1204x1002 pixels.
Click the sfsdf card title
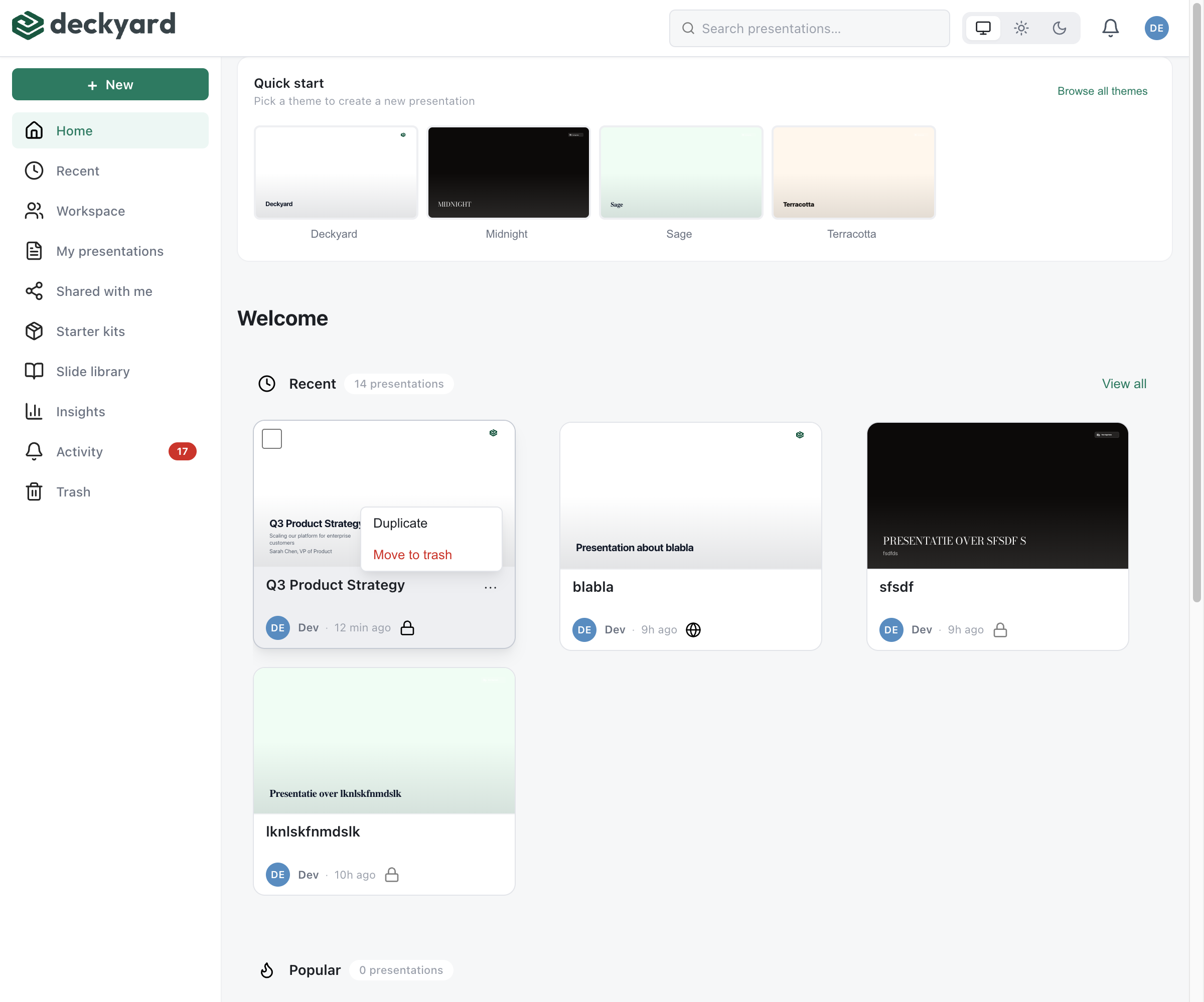(896, 587)
